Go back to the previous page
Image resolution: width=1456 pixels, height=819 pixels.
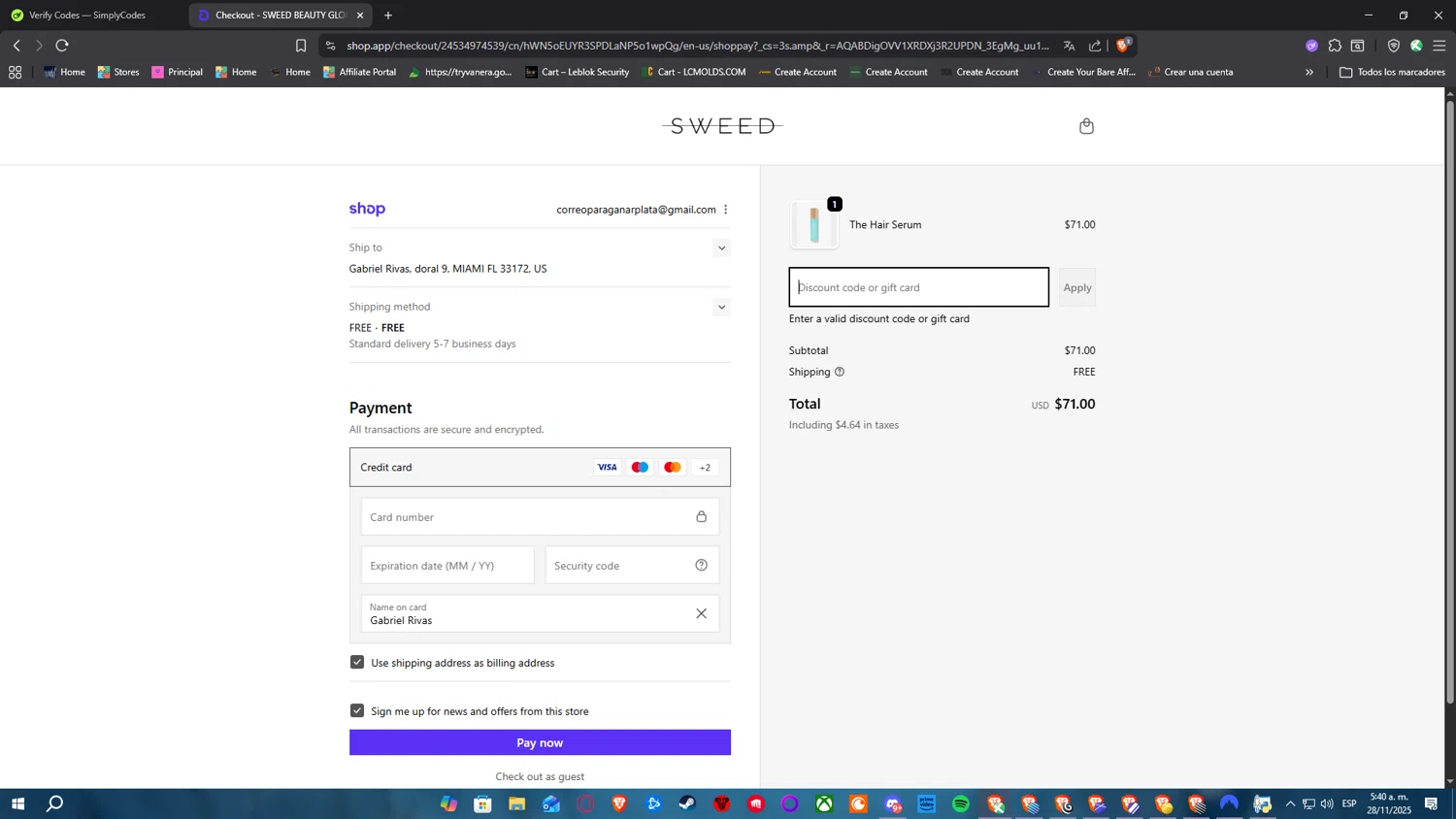coord(17,46)
